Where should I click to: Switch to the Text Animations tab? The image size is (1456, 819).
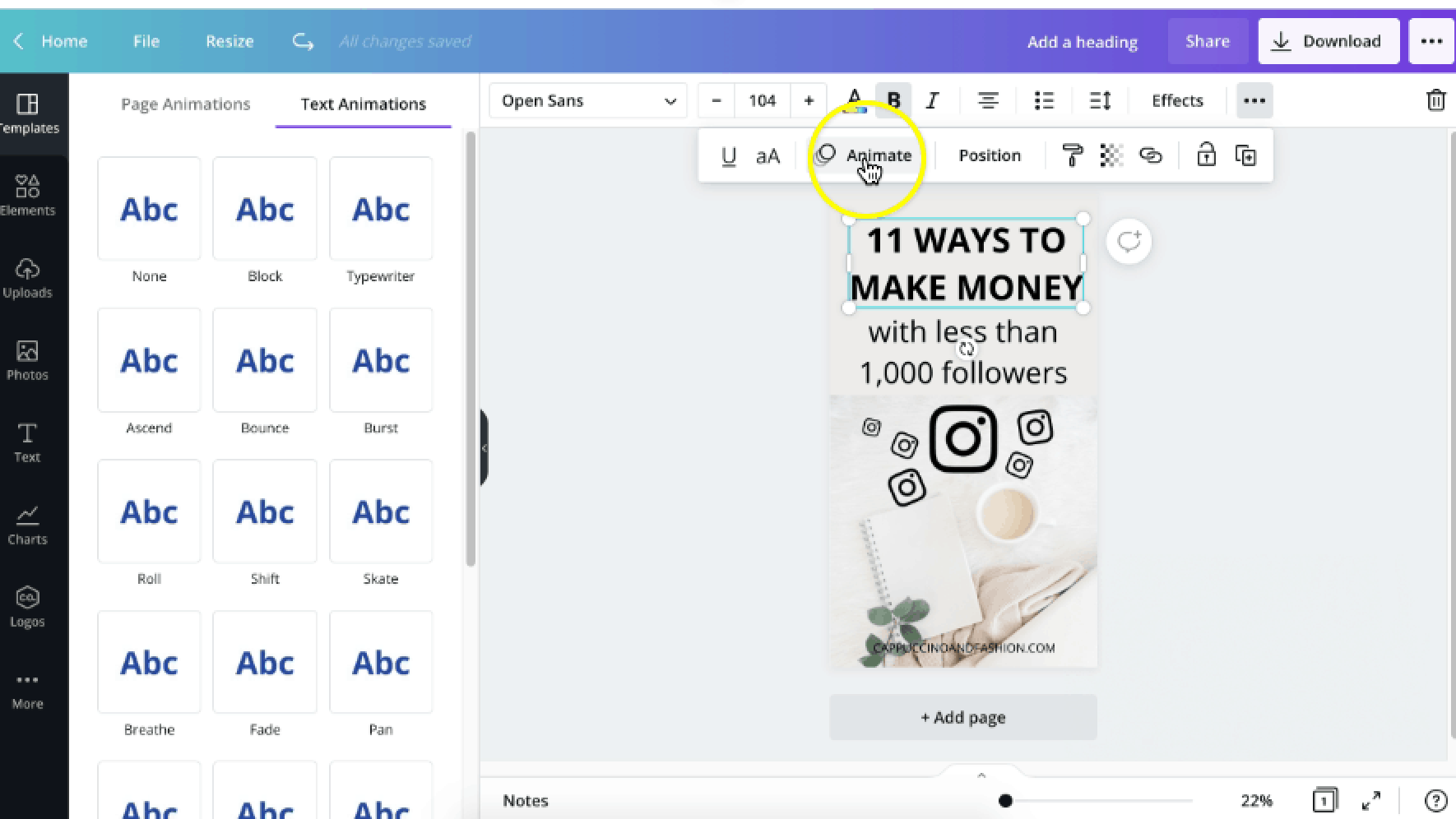coord(363,104)
